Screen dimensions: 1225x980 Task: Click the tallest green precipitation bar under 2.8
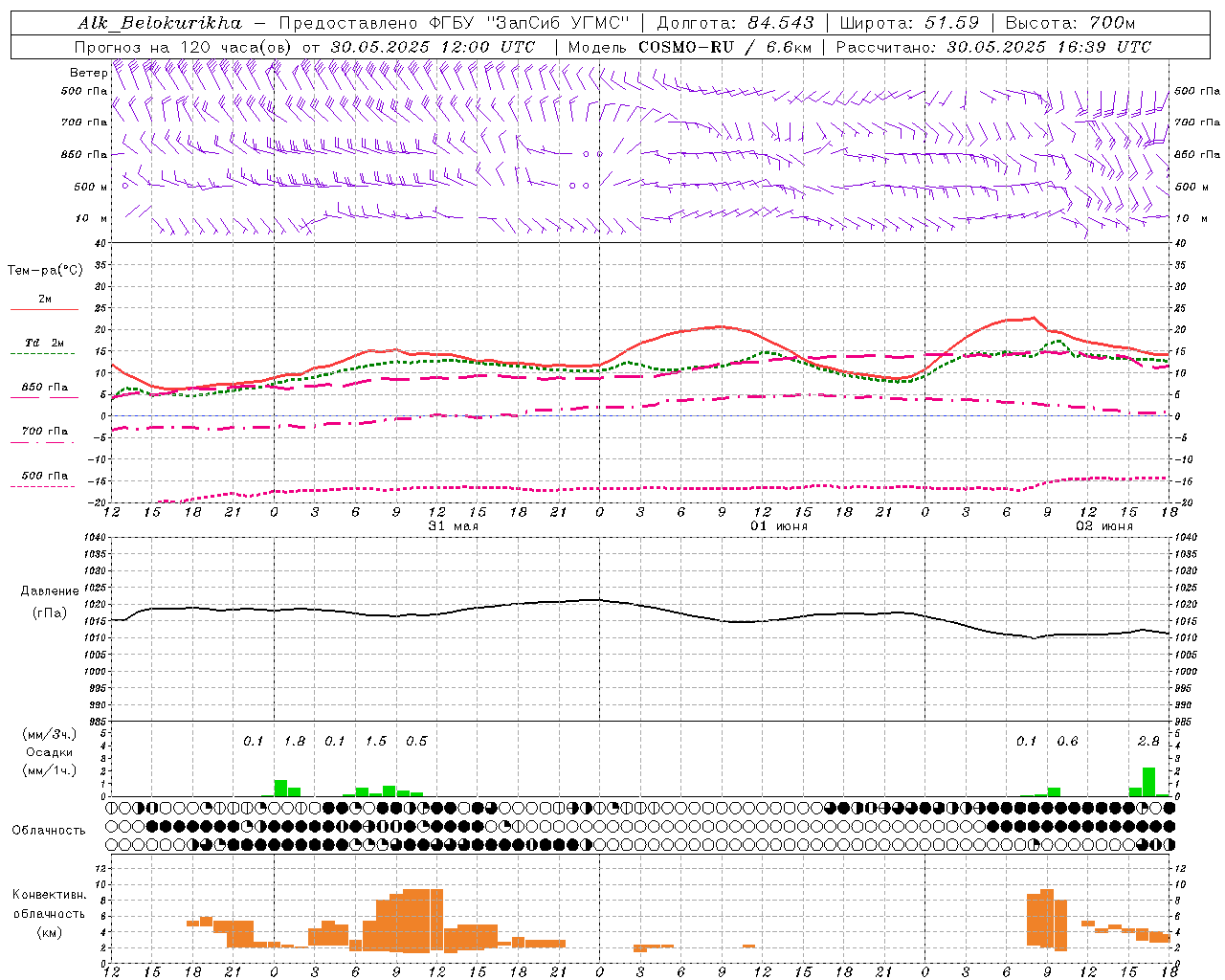(x=1148, y=782)
